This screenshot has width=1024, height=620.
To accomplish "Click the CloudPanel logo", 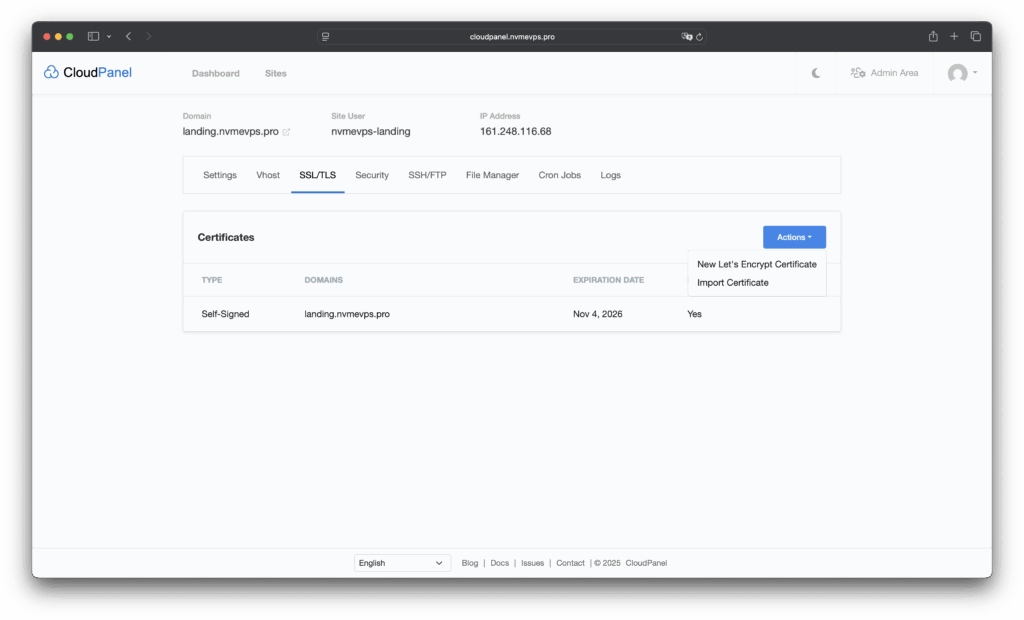I will pyautogui.click(x=88, y=72).
